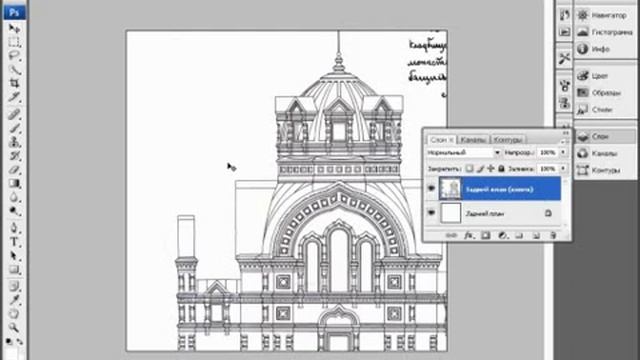Image resolution: width=640 pixels, height=360 pixels.
Task: Toggle the Слои dock button
Action: click(x=606, y=136)
